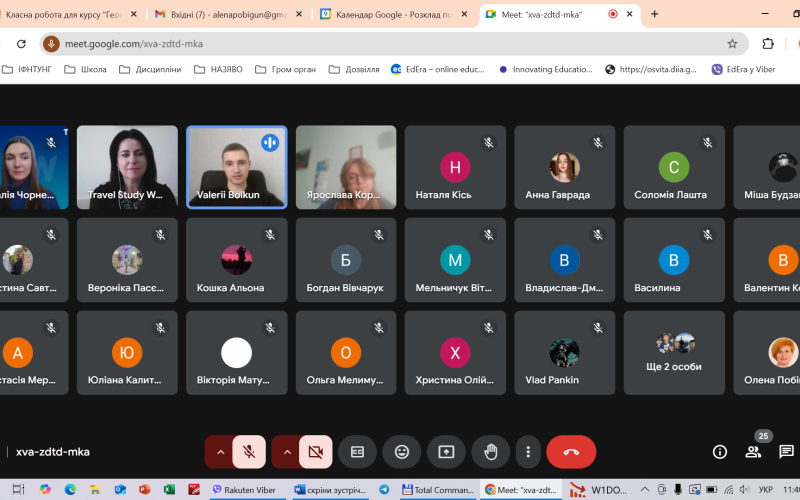Open the EdEra – online educ... bookmark
800x500 pixels.
click(x=437, y=69)
